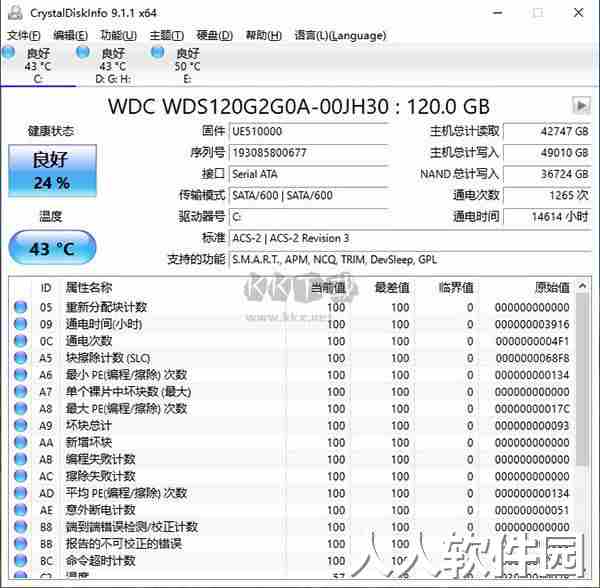Click the 临界值 column header
Screen dimensions: 600x588
(x=456, y=287)
